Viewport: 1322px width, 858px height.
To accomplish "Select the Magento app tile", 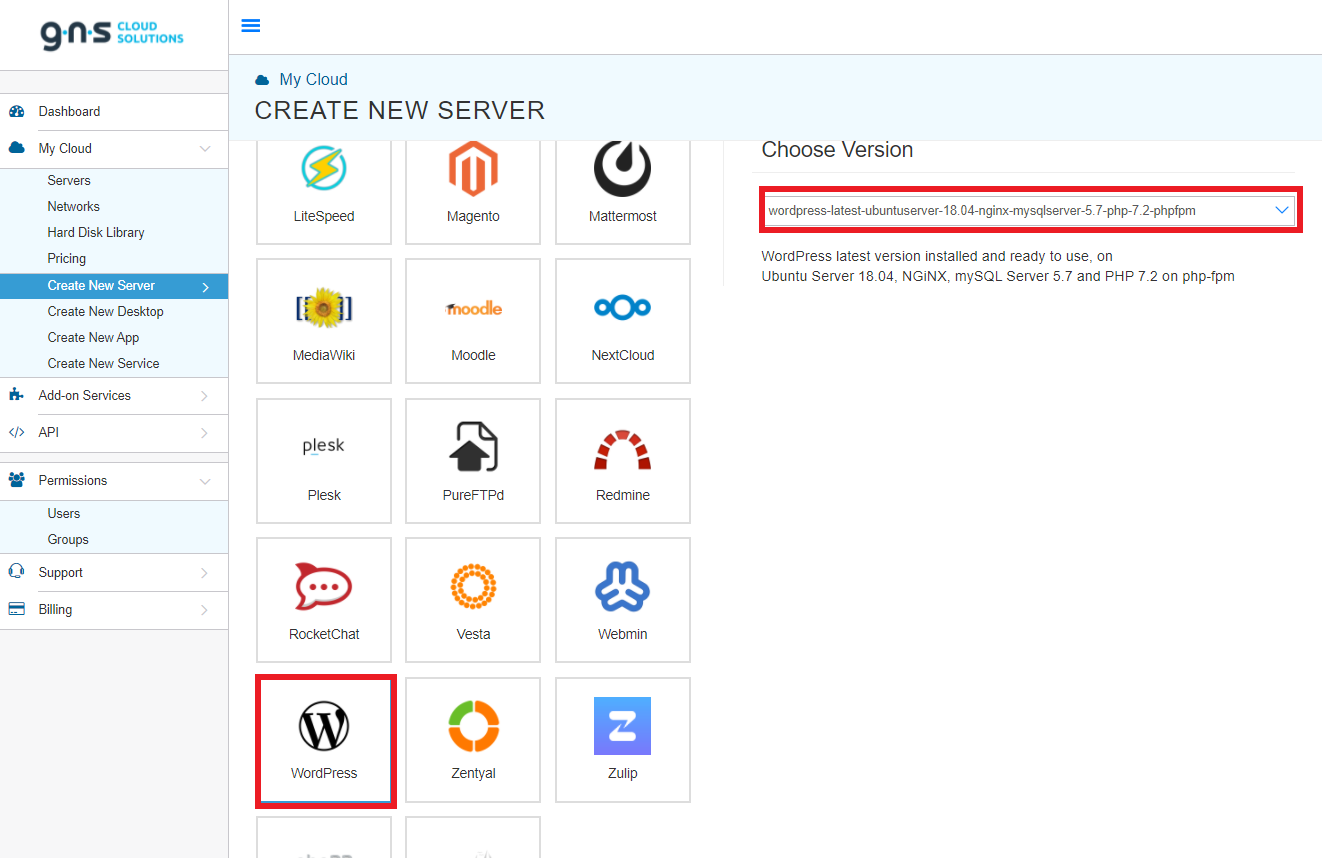I will tap(473, 192).
